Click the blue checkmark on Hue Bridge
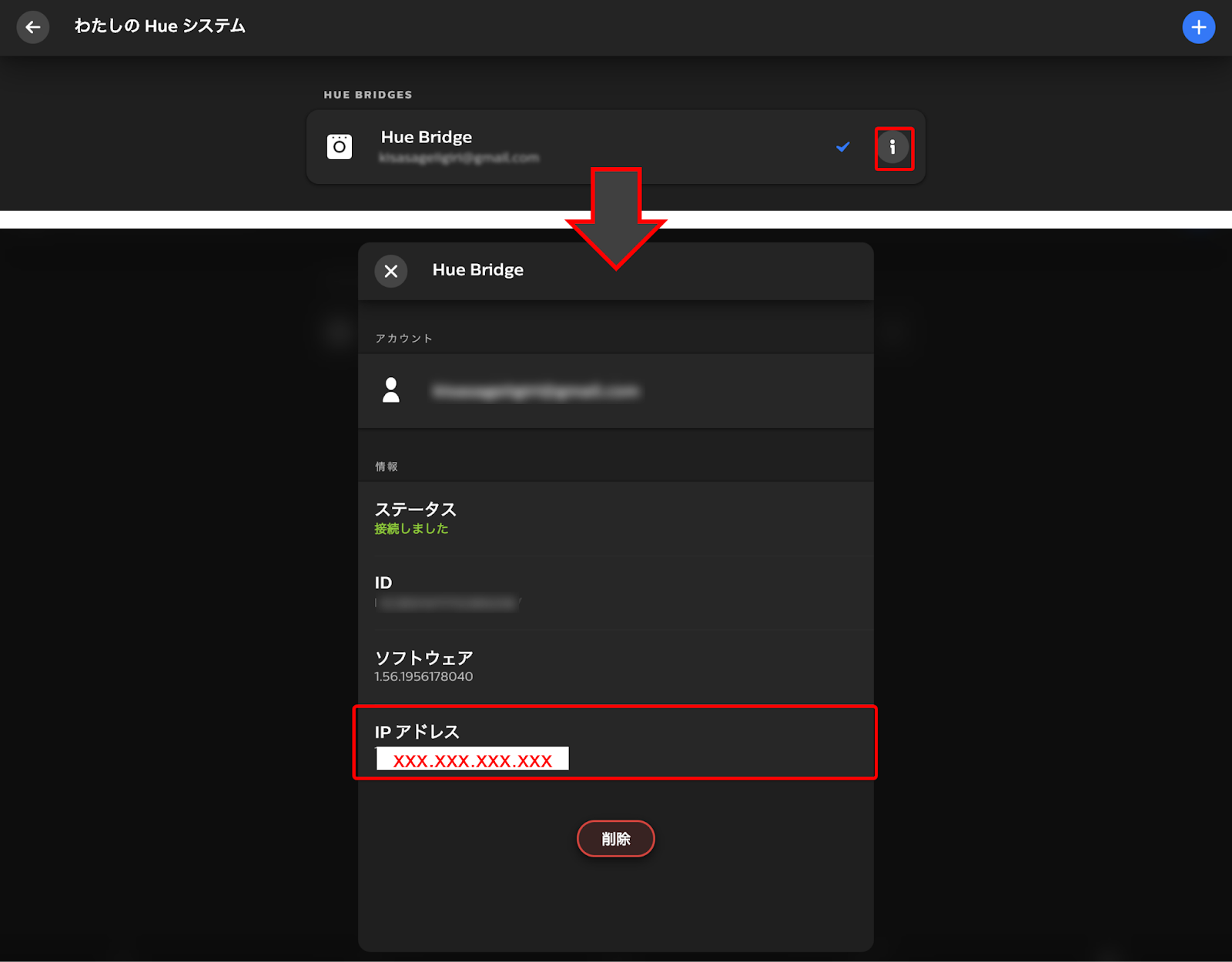The image size is (1232, 962). (843, 146)
